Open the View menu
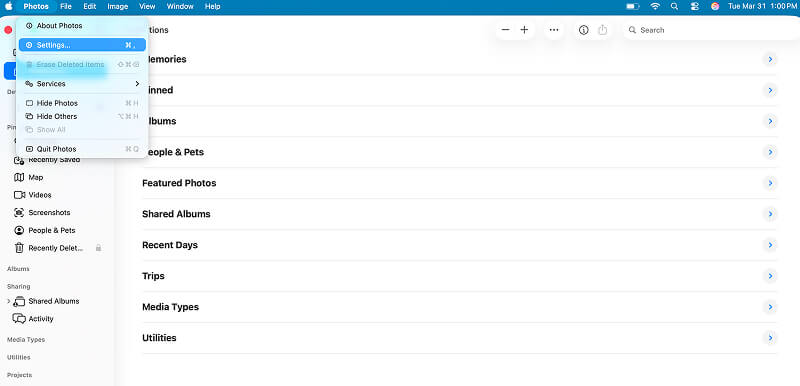Viewport: 800px width, 386px height. [x=147, y=6]
